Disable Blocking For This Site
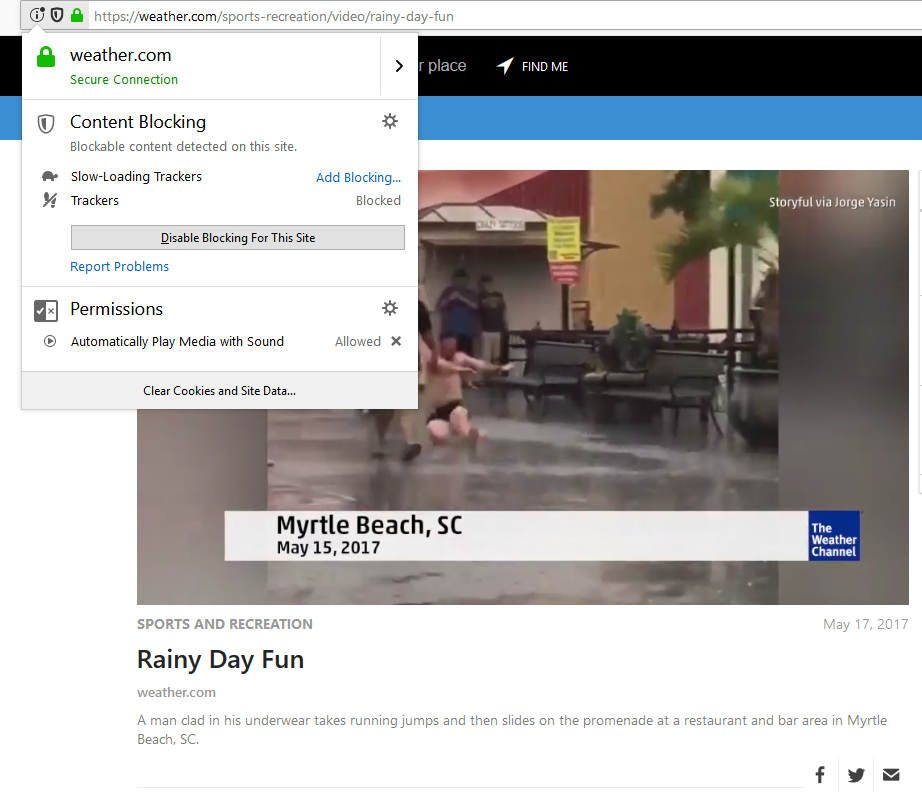Viewport: 922px width, 795px height. [238, 238]
